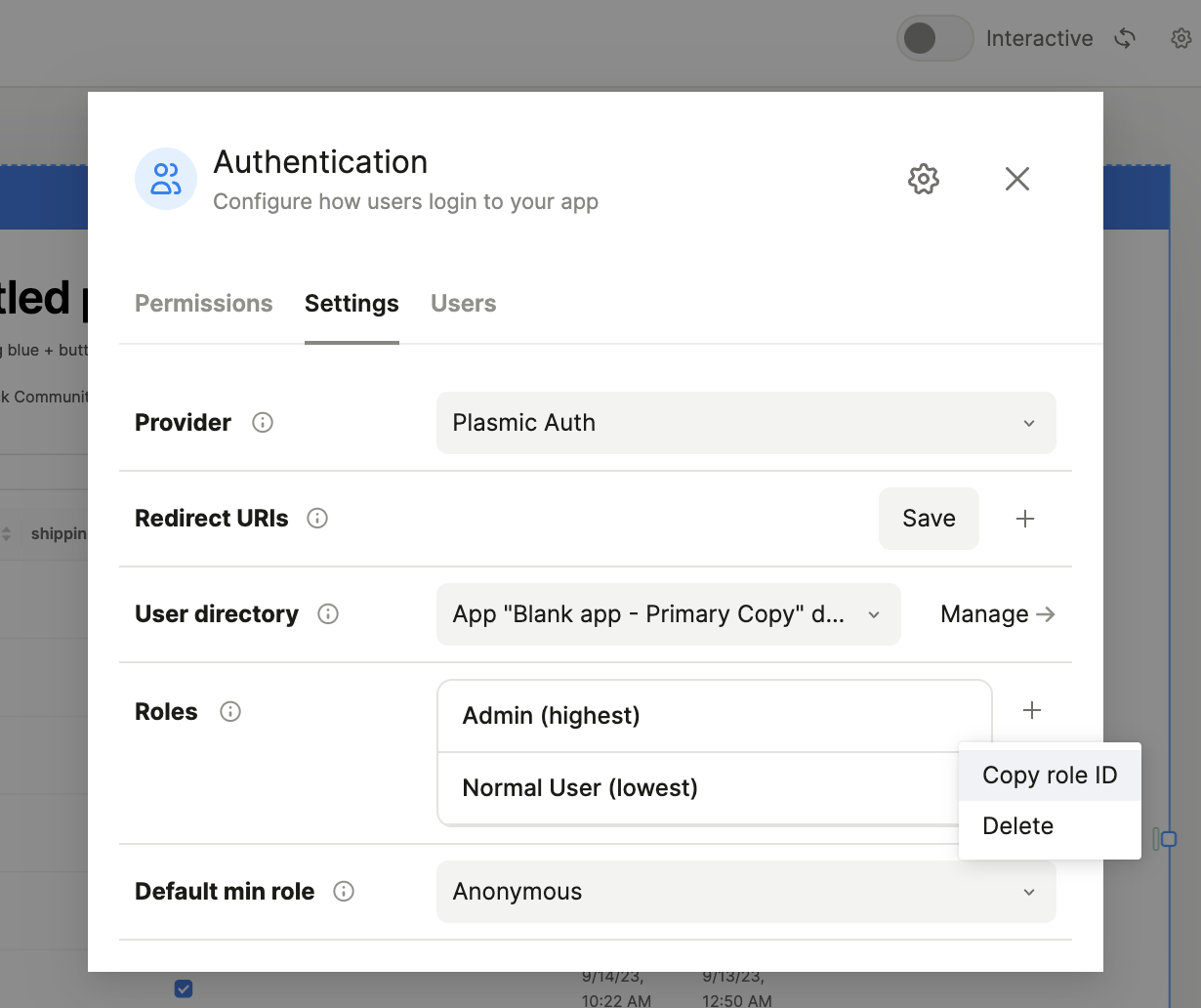Click the info icon next to Roles
The width and height of the screenshot is (1201, 1008).
coord(230,712)
